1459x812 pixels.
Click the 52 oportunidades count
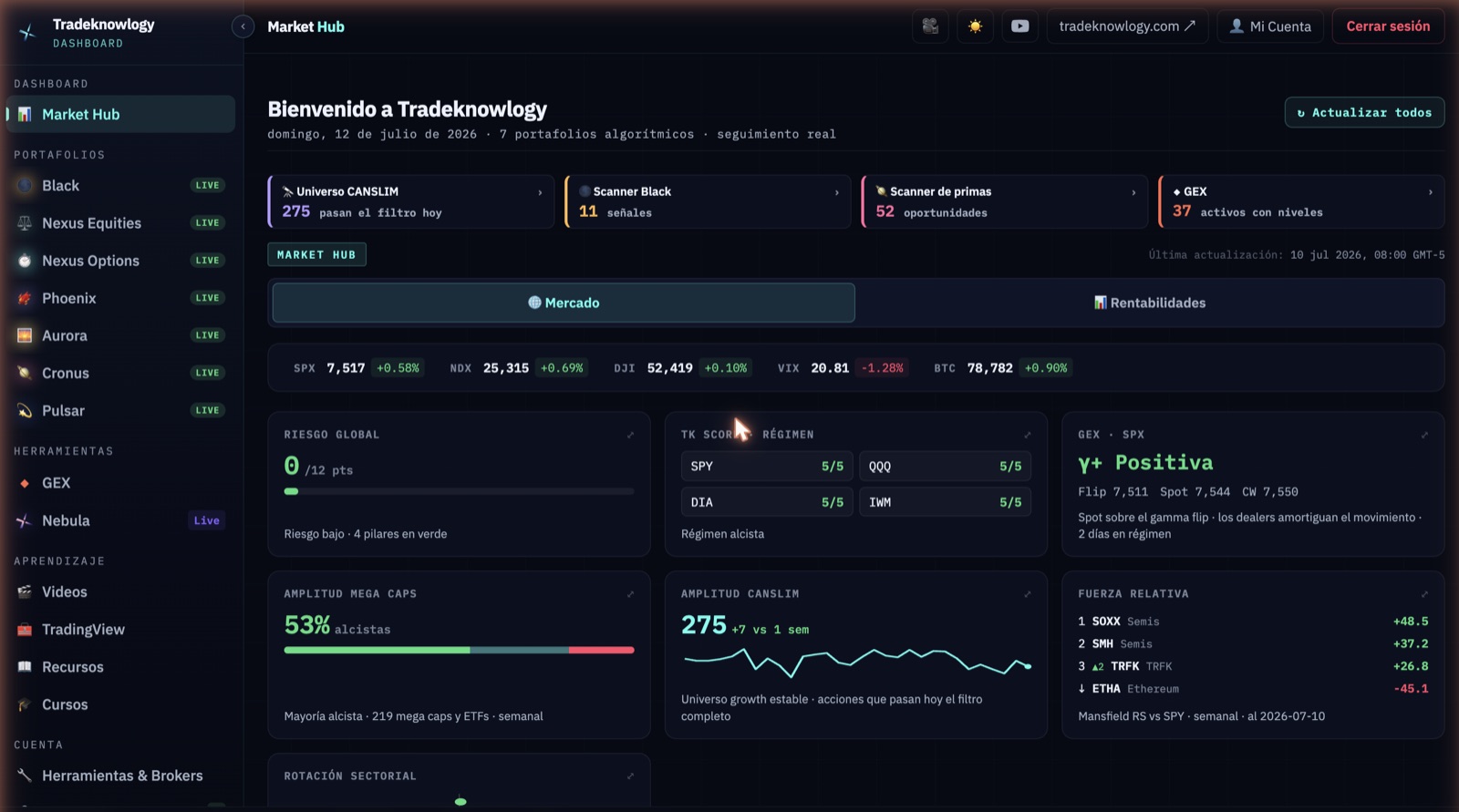[931, 211]
